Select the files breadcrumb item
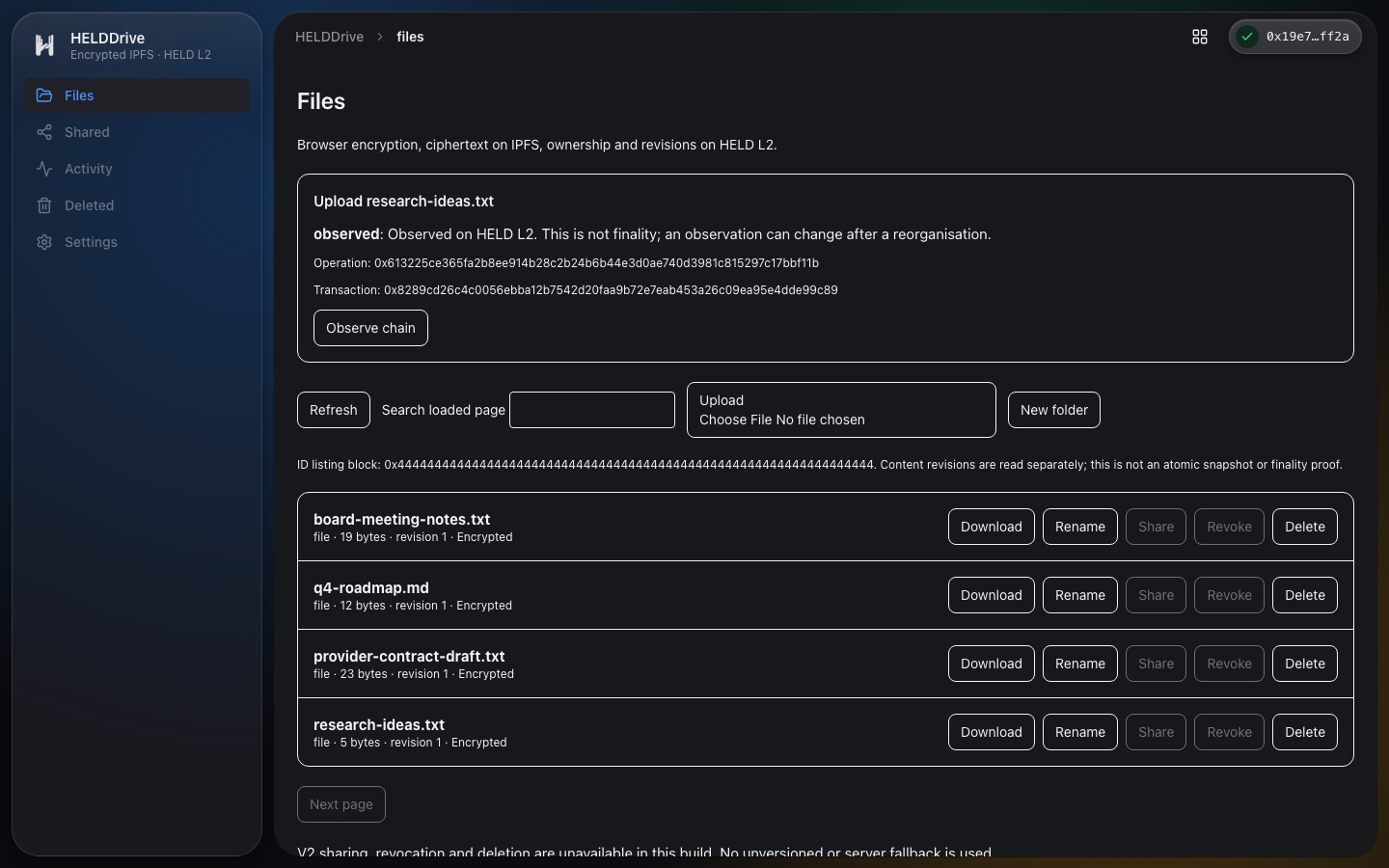1389x868 pixels. (410, 37)
